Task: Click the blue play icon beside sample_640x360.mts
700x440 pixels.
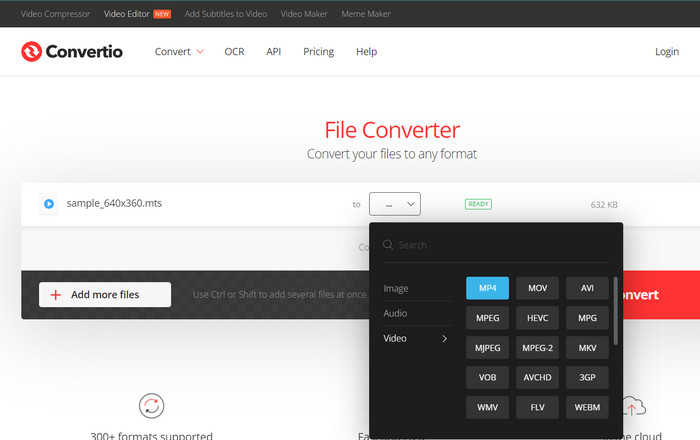Action: [x=49, y=204]
